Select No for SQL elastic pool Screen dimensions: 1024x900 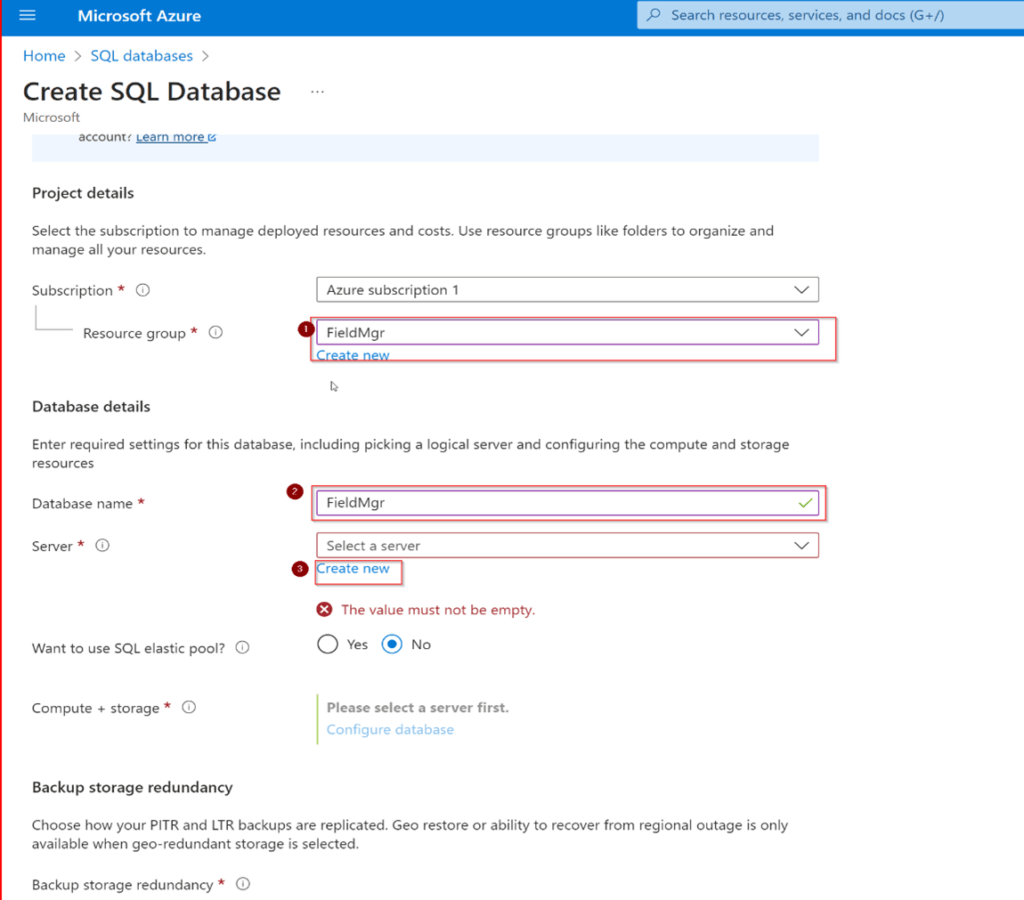tap(392, 645)
